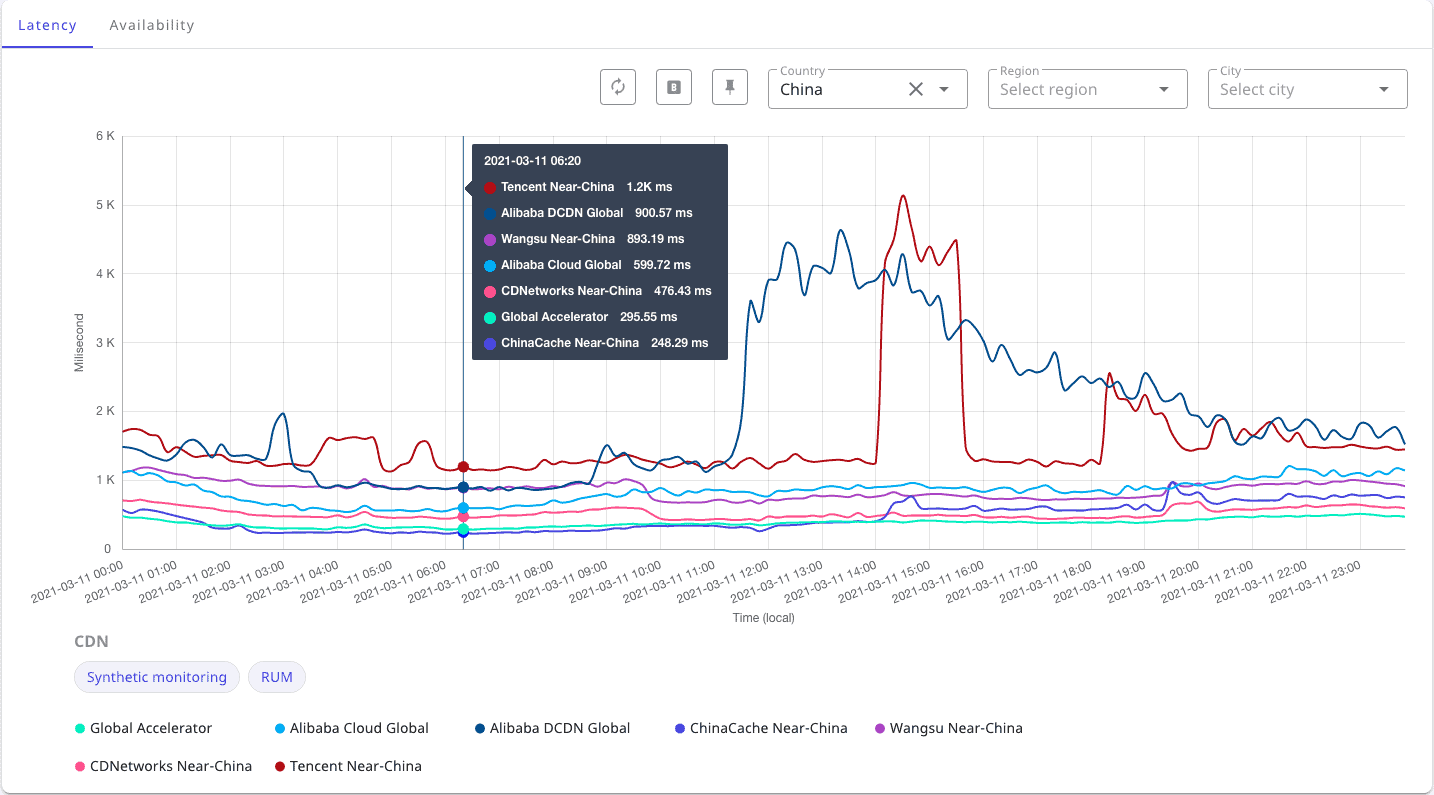This screenshot has height=795, width=1434.
Task: Open the Select city dropdown
Action: click(x=1307, y=89)
